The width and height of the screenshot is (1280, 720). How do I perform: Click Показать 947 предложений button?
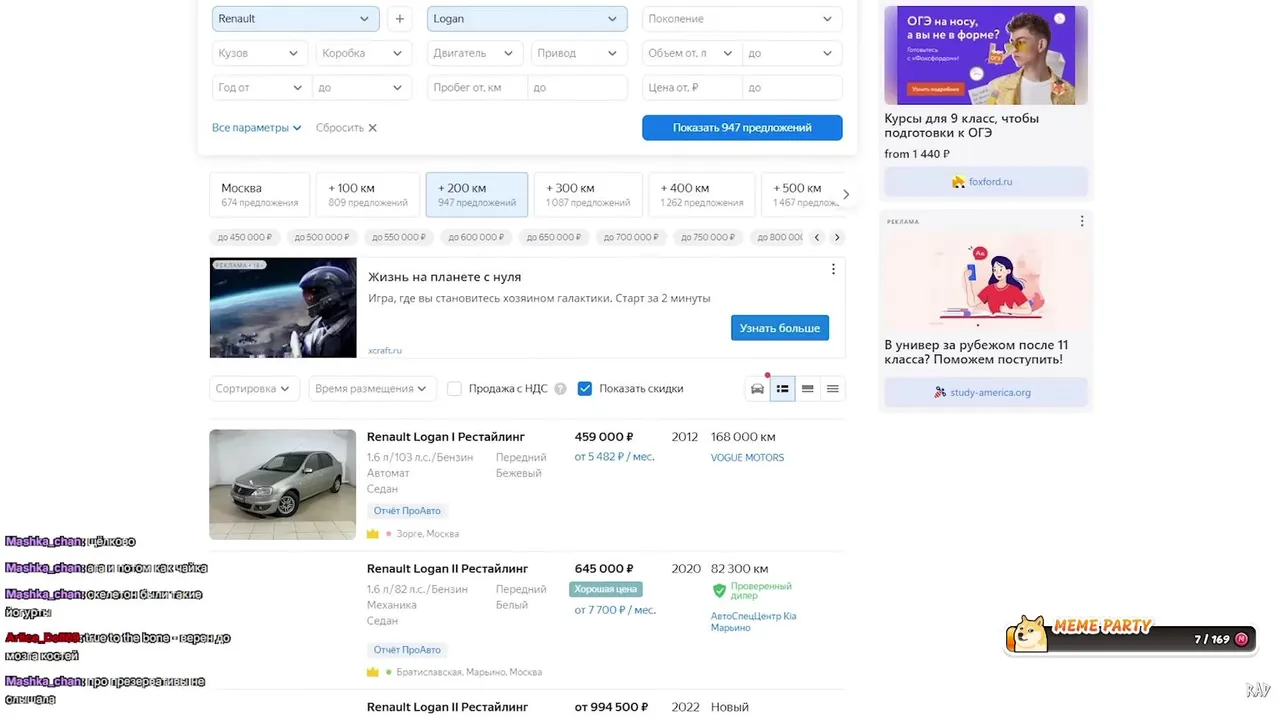point(742,128)
